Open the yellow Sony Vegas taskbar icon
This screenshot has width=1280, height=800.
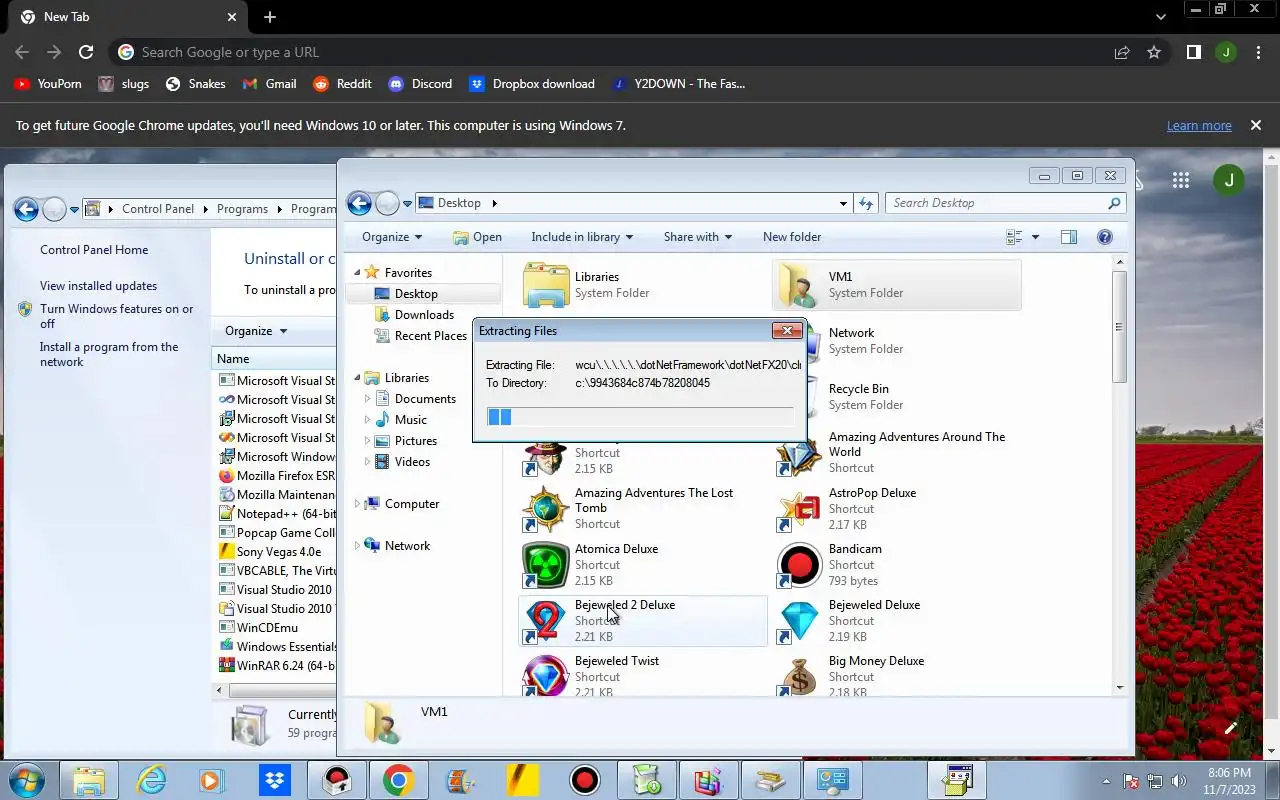(x=522, y=780)
